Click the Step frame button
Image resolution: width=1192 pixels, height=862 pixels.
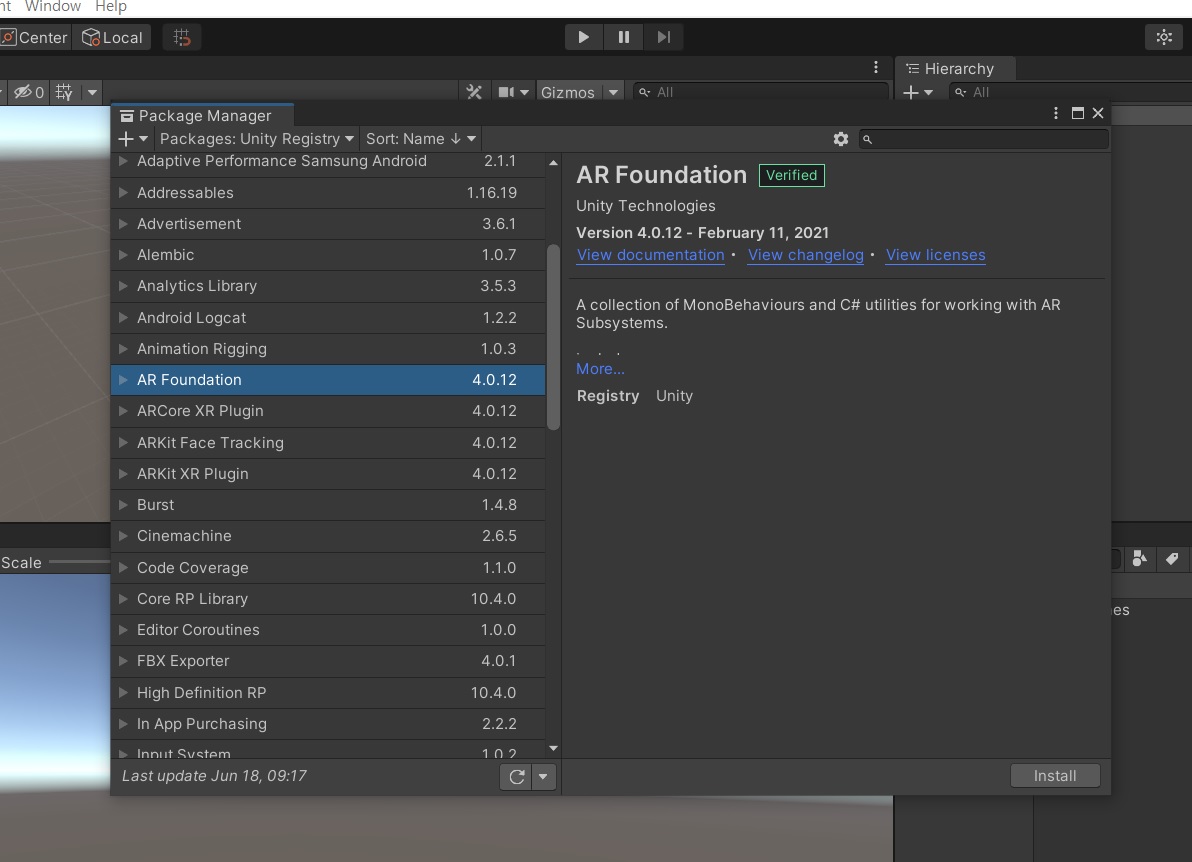[x=664, y=37]
